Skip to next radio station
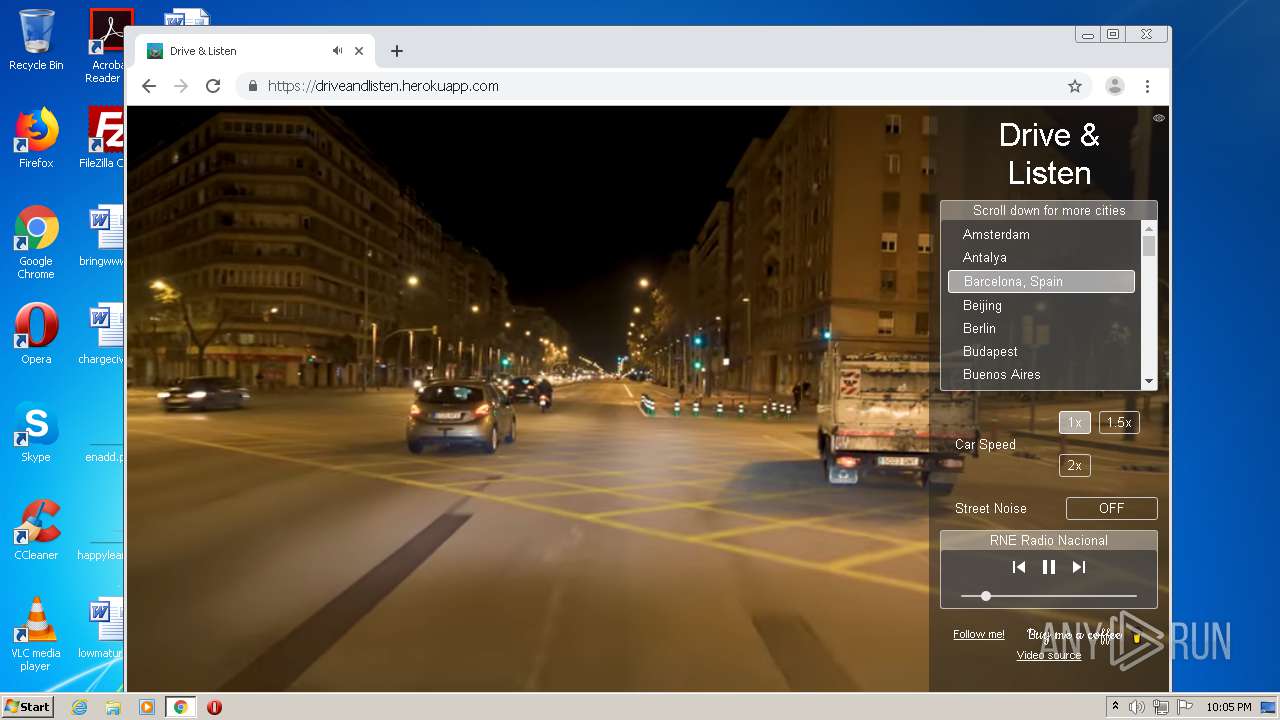 [1079, 567]
